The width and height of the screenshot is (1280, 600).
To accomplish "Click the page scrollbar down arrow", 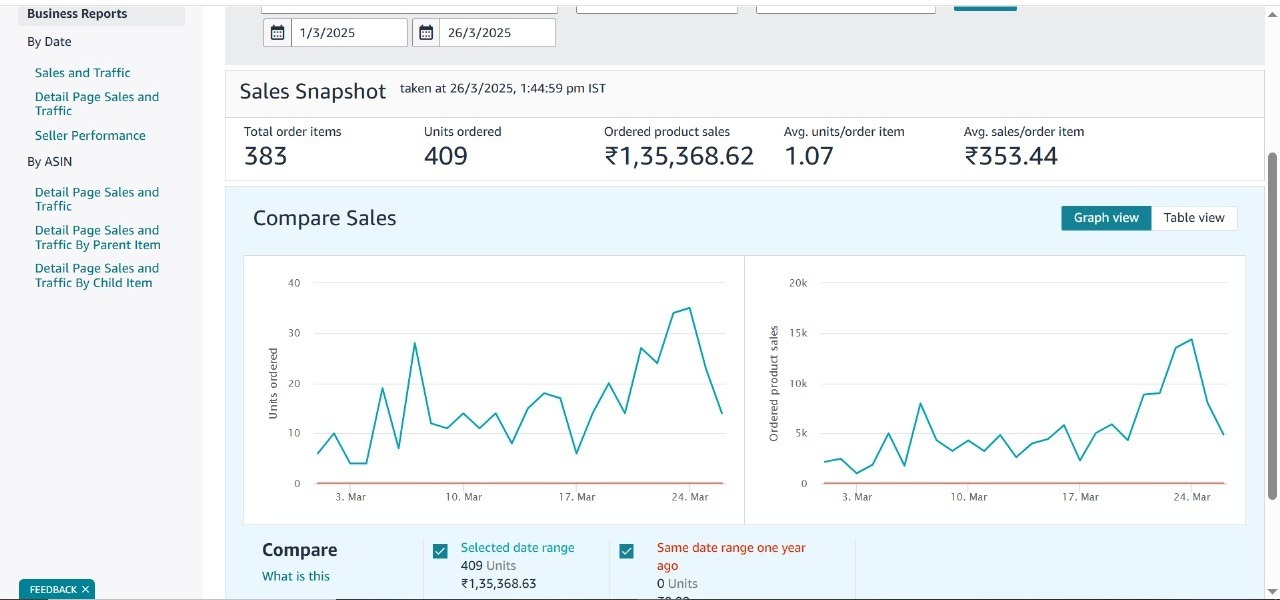I will coord(1272,590).
